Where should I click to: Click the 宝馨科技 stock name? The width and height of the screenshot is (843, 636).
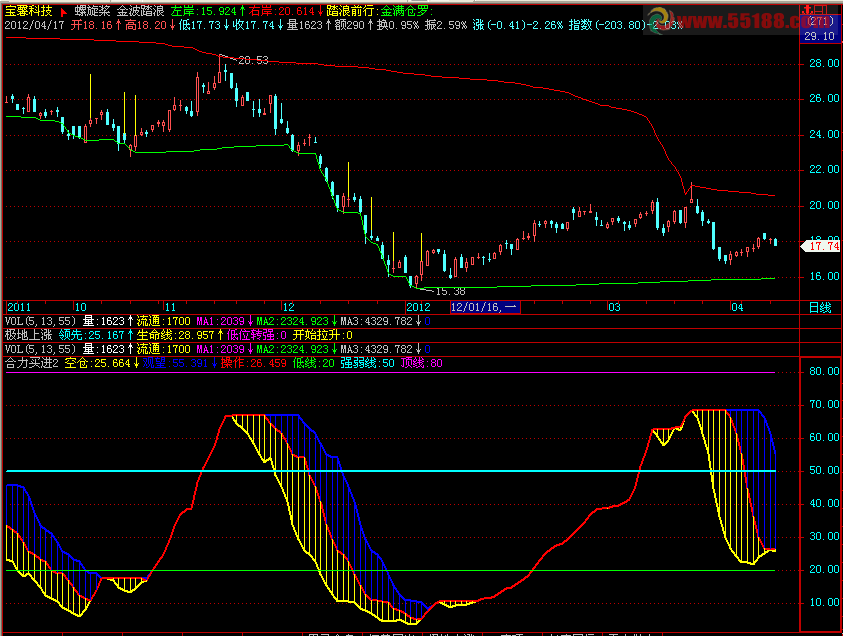[x=27, y=10]
